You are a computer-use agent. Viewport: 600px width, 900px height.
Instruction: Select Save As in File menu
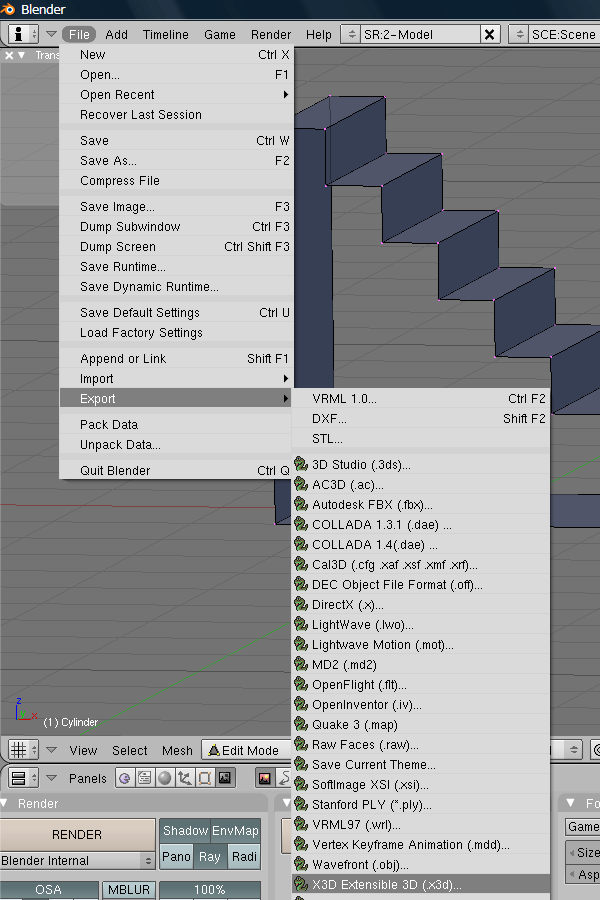tap(176, 161)
